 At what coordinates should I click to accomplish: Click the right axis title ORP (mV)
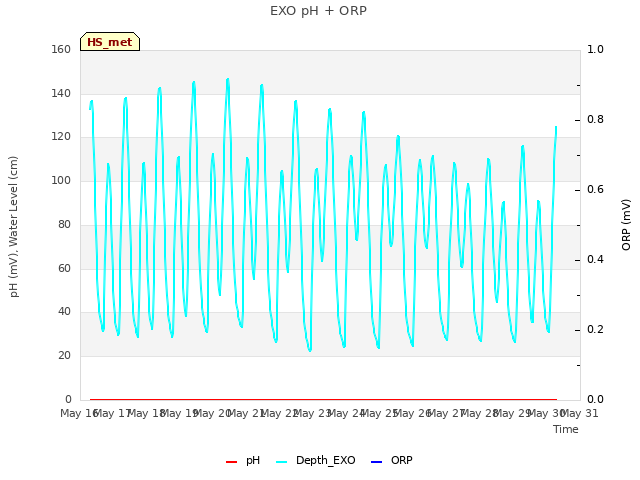point(626,224)
